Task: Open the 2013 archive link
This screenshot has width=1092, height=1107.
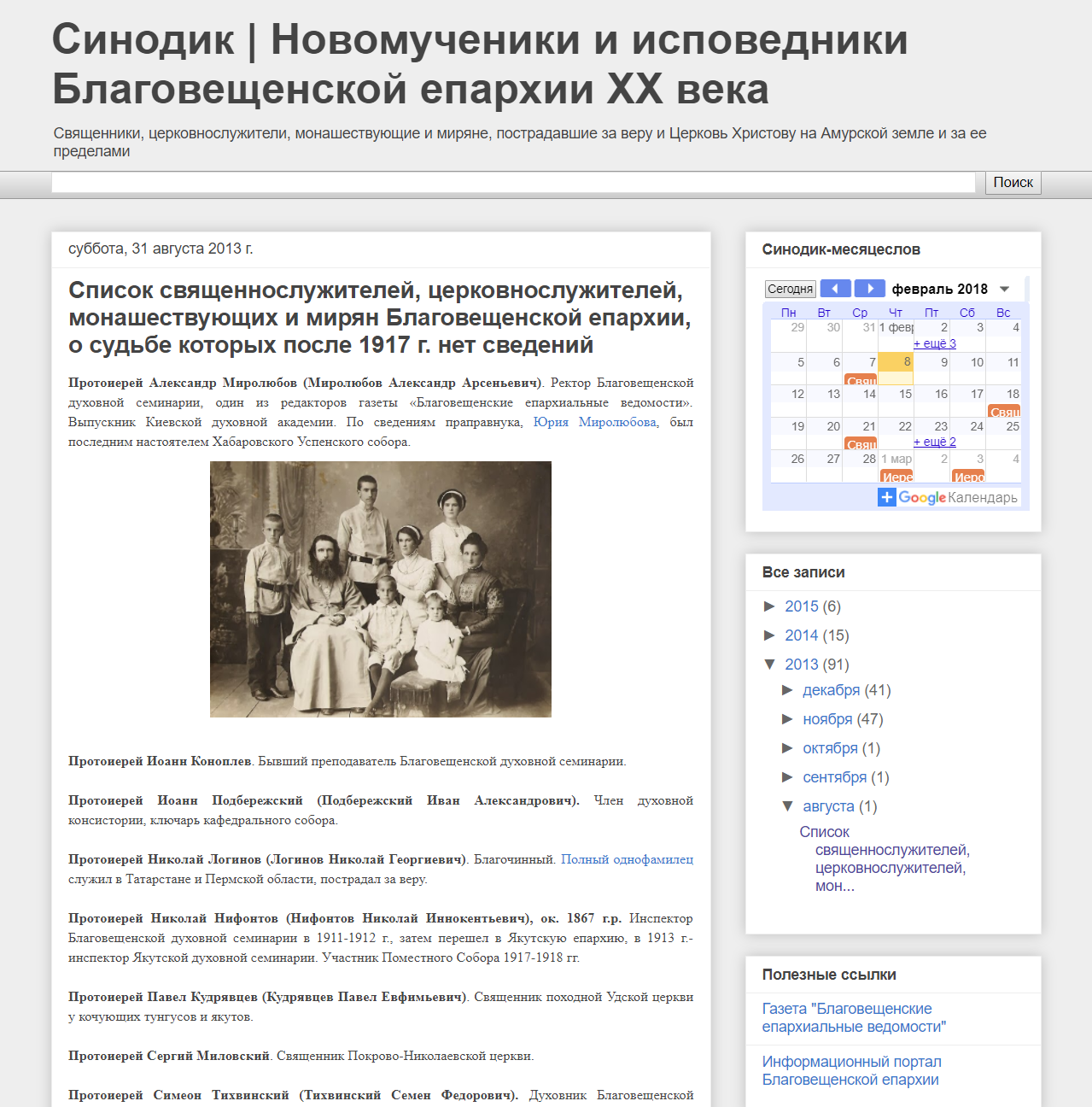Action: point(802,665)
